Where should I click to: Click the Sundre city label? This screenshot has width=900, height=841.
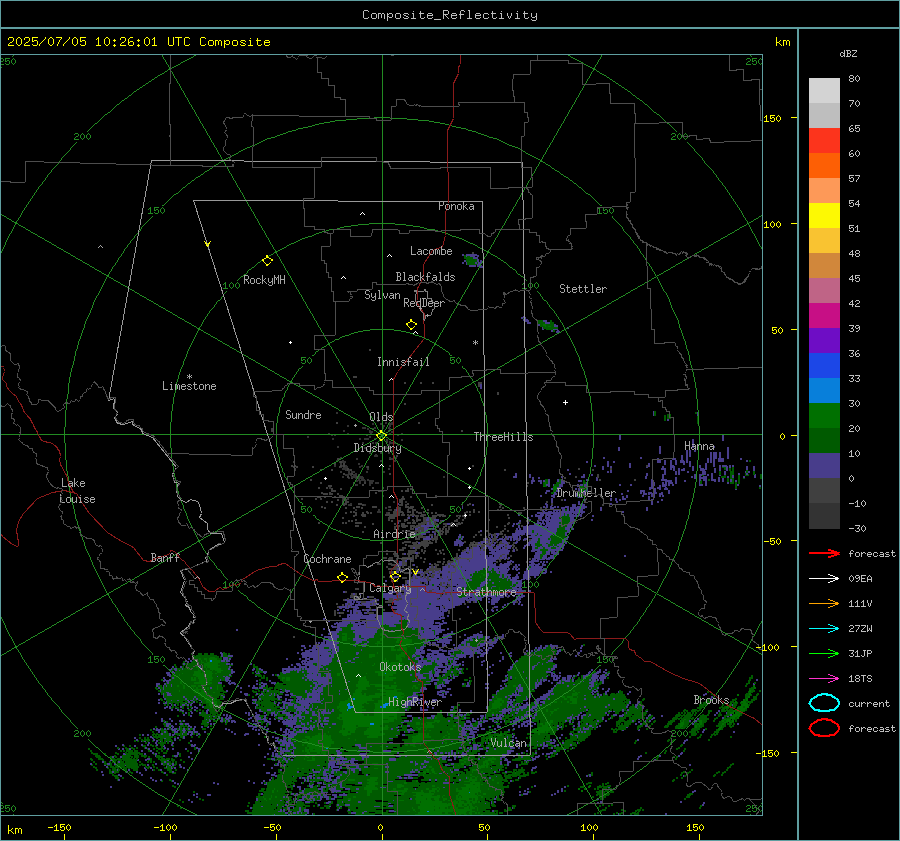[x=303, y=414]
